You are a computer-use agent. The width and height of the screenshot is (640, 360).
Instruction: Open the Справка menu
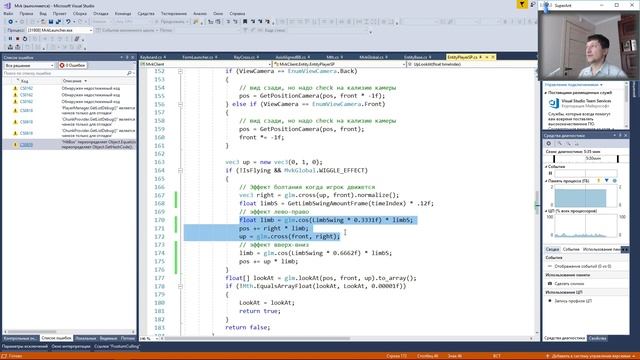pos(237,13)
